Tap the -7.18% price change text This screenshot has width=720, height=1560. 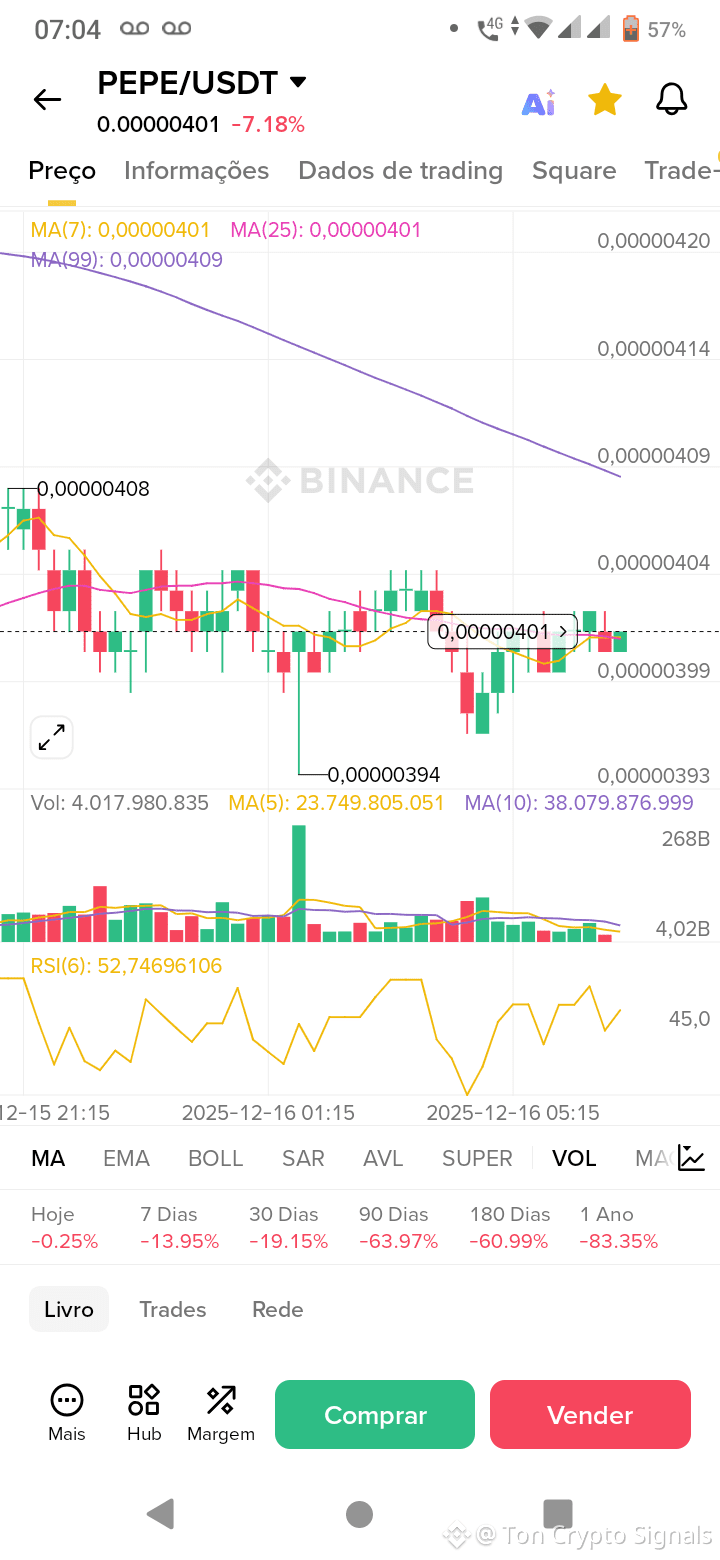point(268,125)
